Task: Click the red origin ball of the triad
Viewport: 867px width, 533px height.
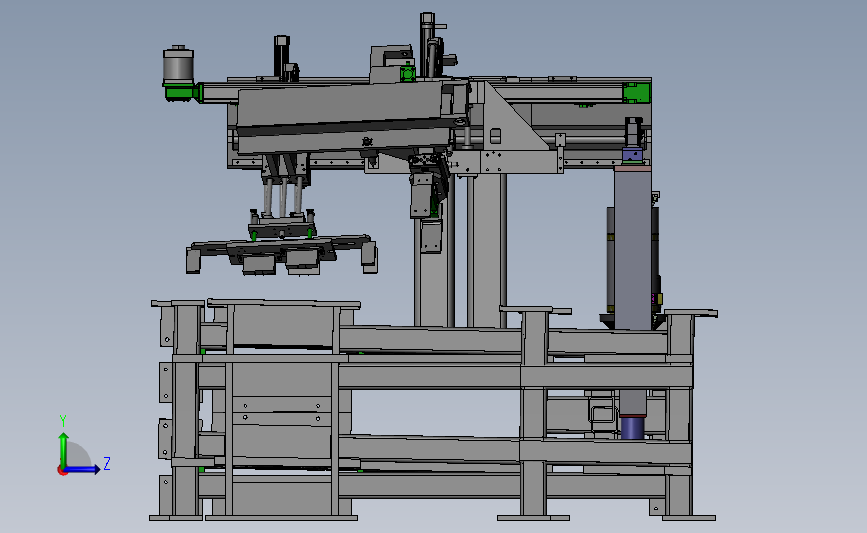Action: tap(62, 471)
